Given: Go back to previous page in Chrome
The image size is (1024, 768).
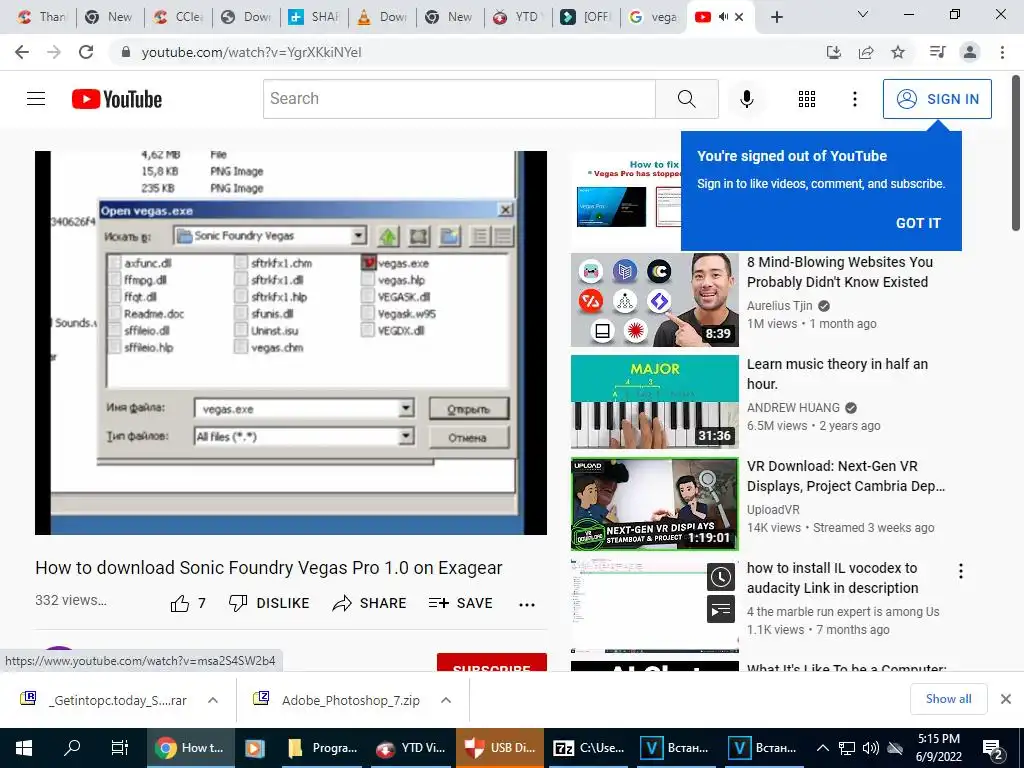Looking at the screenshot, I should tap(22, 52).
